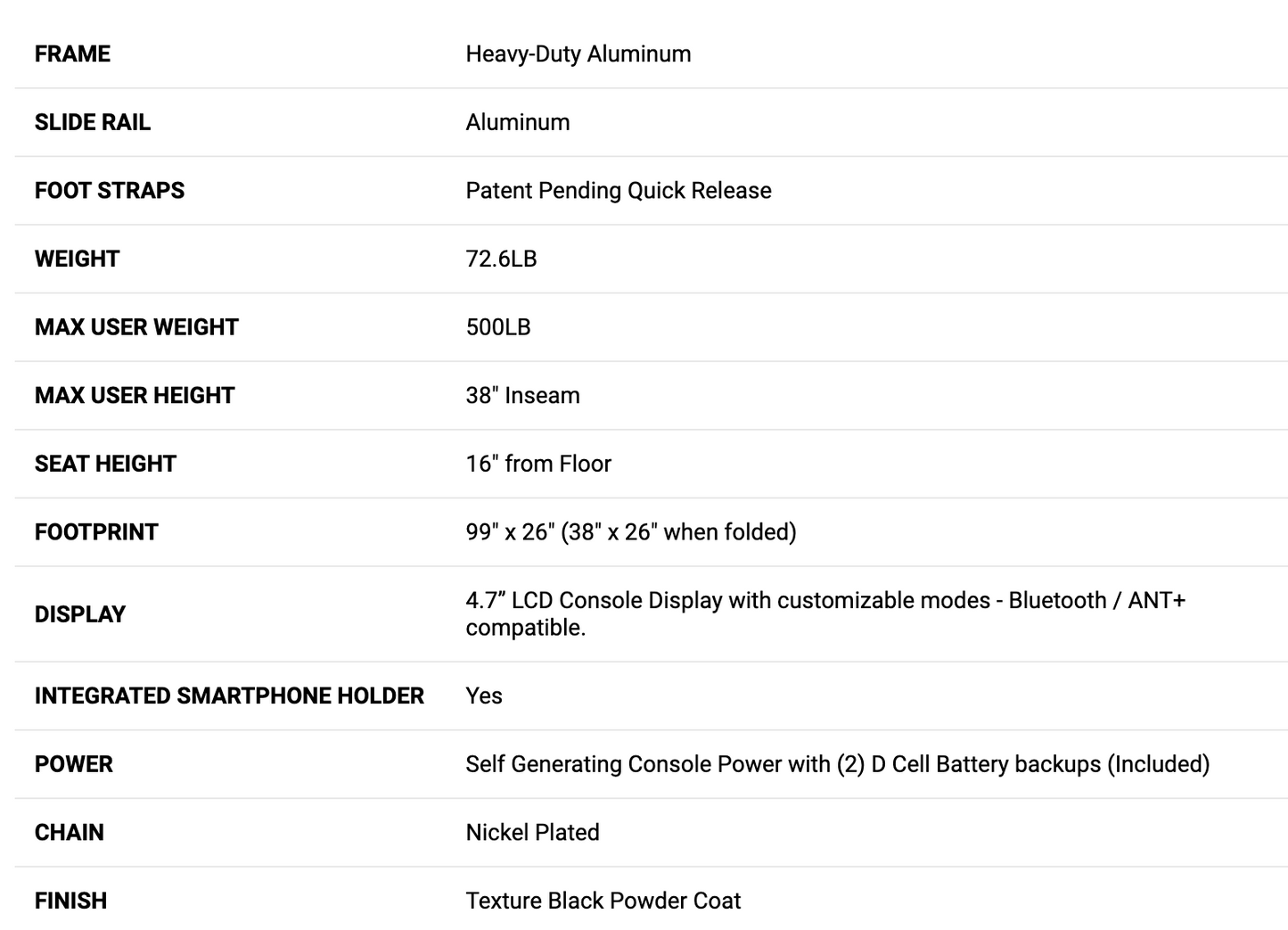Screen dimensions: 1288x930
Task: Click the FOOT STRAPS label
Action: 109,190
